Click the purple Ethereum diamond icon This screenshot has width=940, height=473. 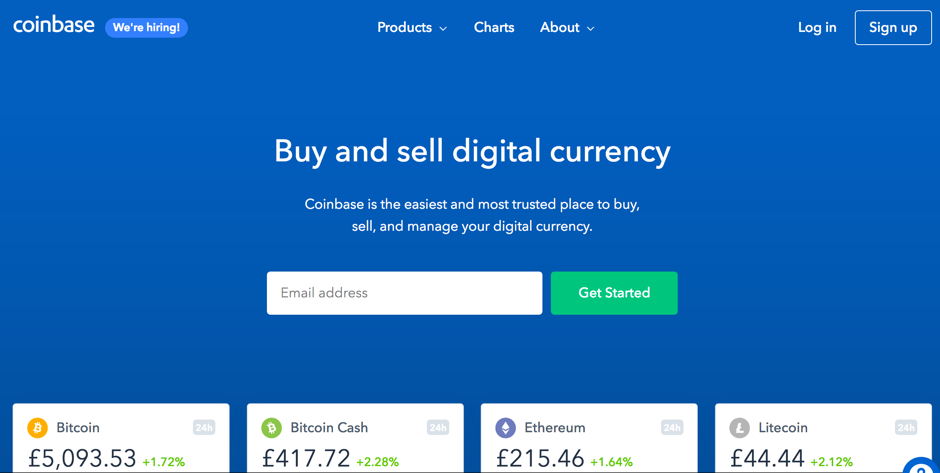pyautogui.click(x=505, y=428)
